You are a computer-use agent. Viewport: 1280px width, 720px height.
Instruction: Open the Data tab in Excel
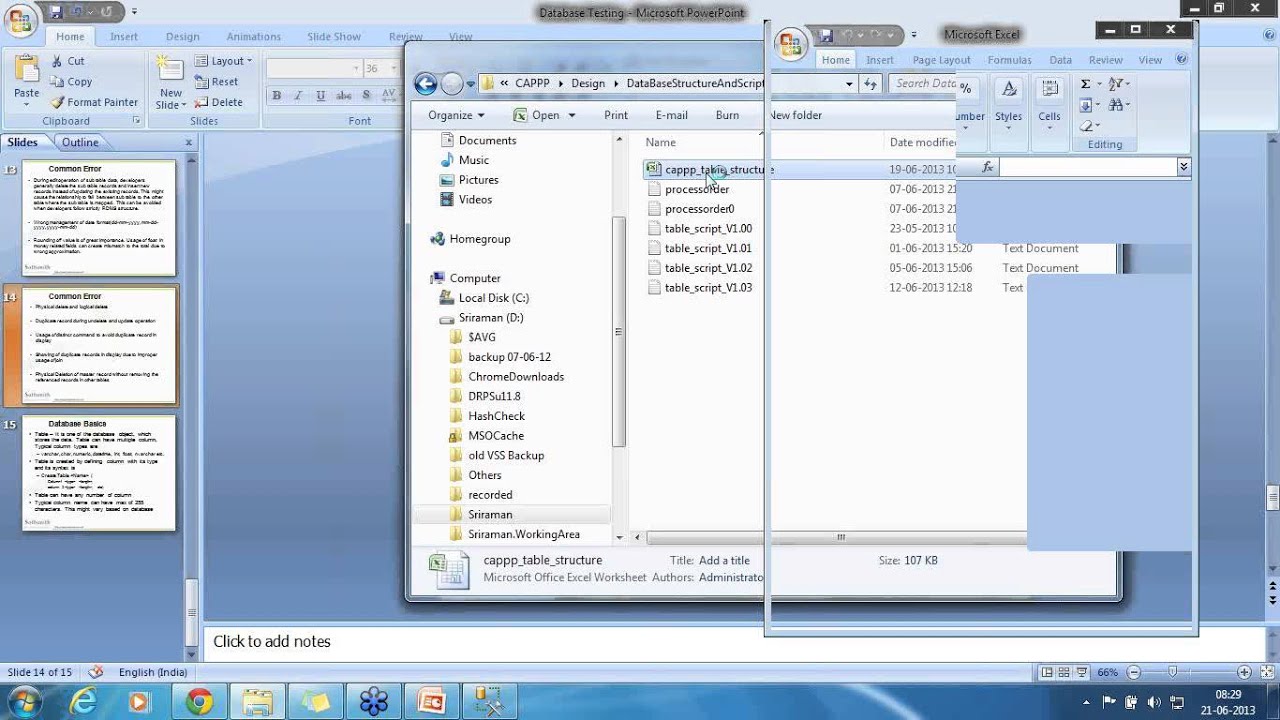tap(1060, 60)
